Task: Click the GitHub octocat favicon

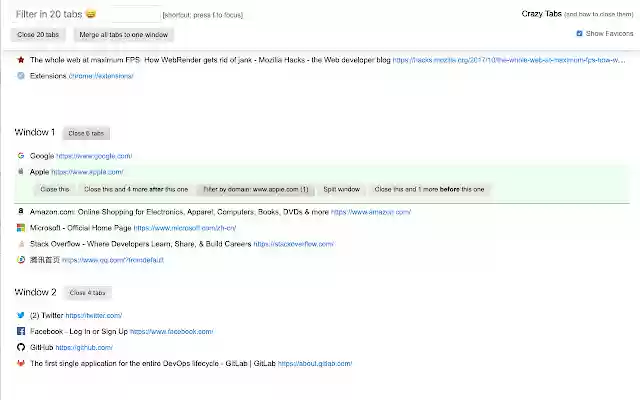Action: (x=20, y=347)
